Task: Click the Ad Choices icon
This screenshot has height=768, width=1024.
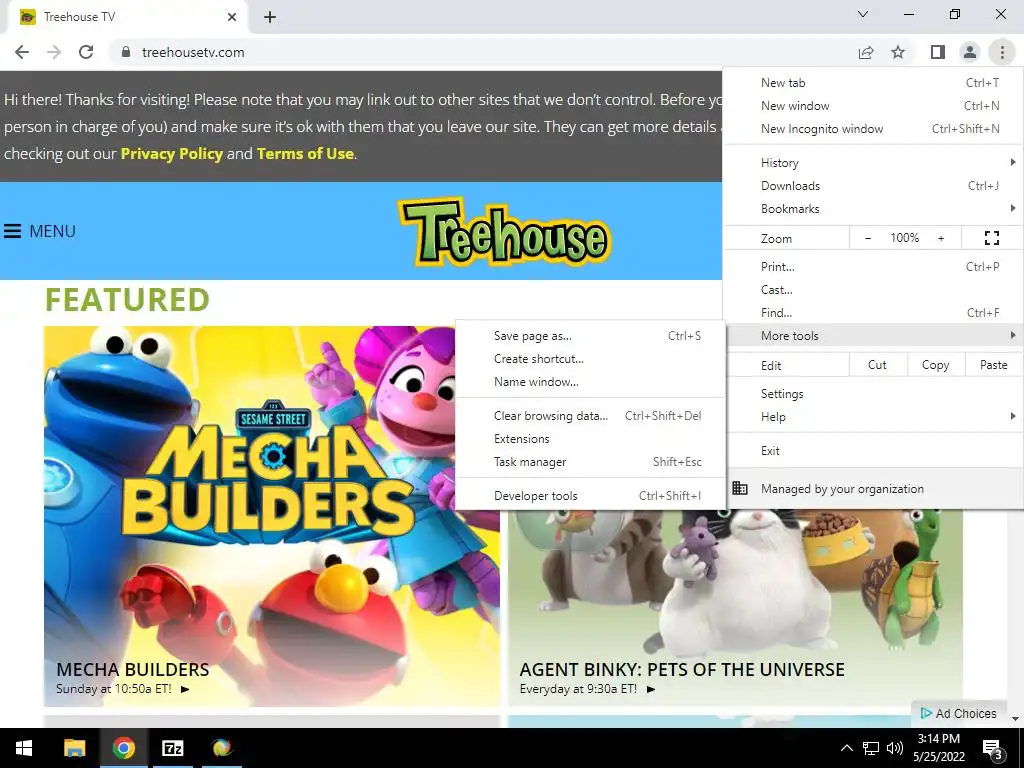Action: pyautogui.click(x=925, y=713)
